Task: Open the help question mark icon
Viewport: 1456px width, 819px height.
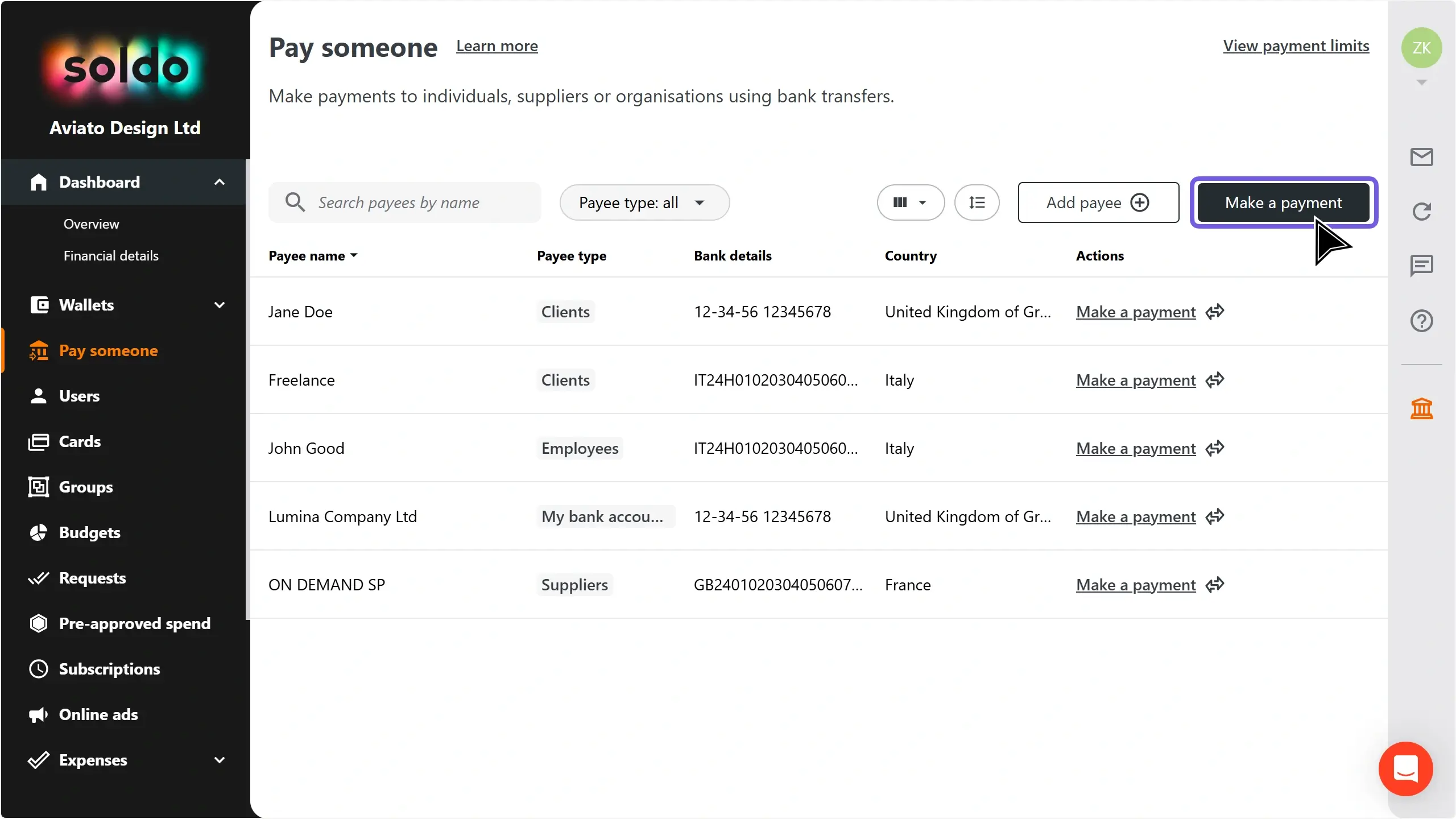Action: (x=1421, y=321)
